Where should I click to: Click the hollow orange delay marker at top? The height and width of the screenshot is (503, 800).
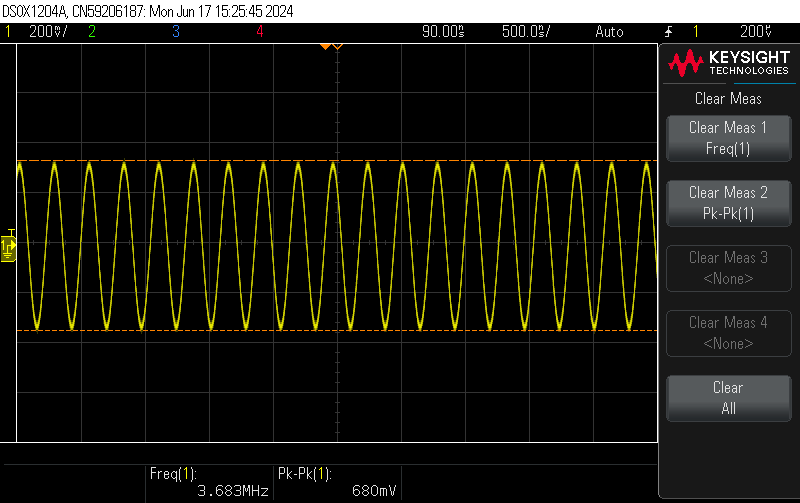(337, 47)
